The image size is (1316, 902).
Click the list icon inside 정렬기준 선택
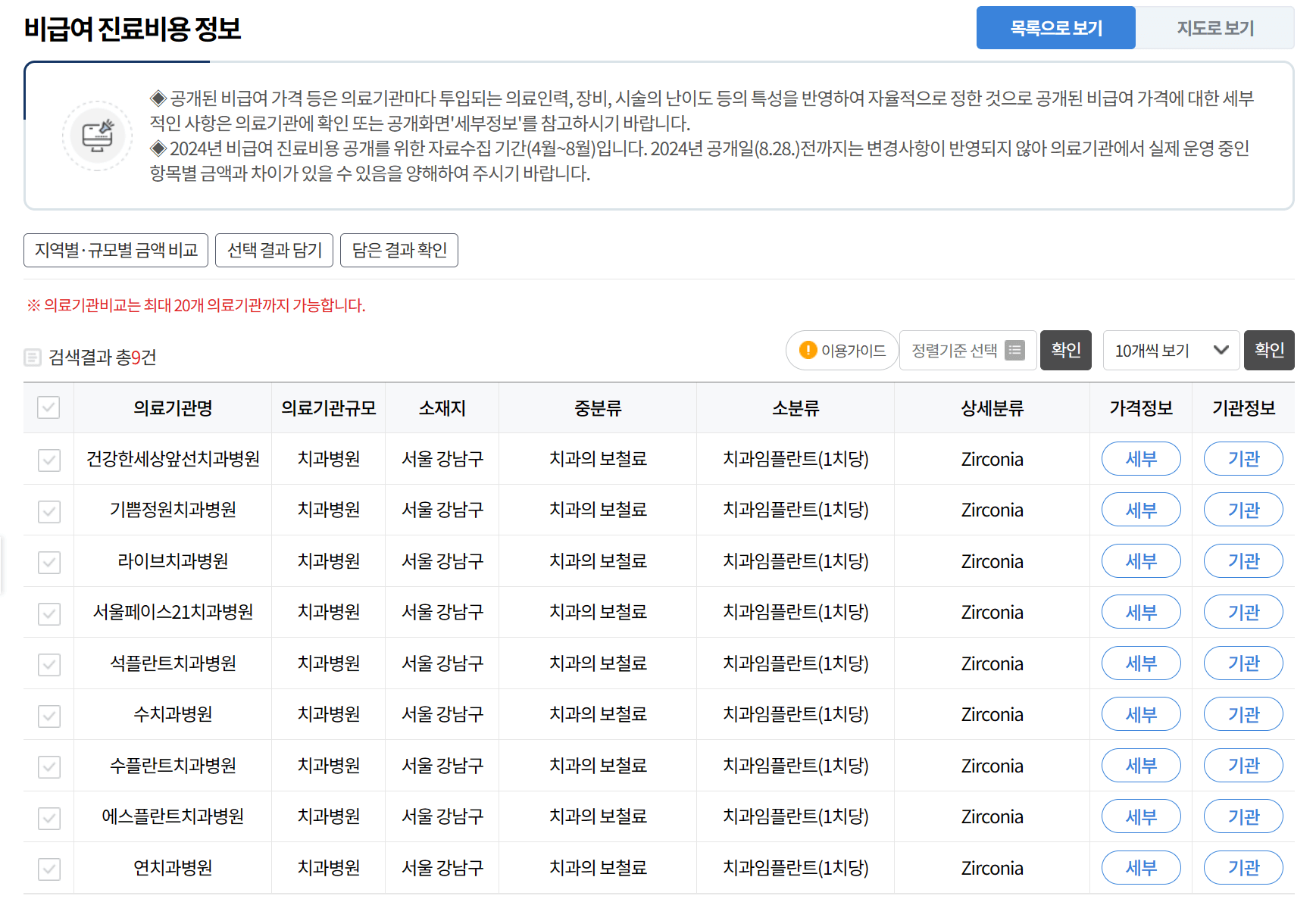(x=1016, y=351)
